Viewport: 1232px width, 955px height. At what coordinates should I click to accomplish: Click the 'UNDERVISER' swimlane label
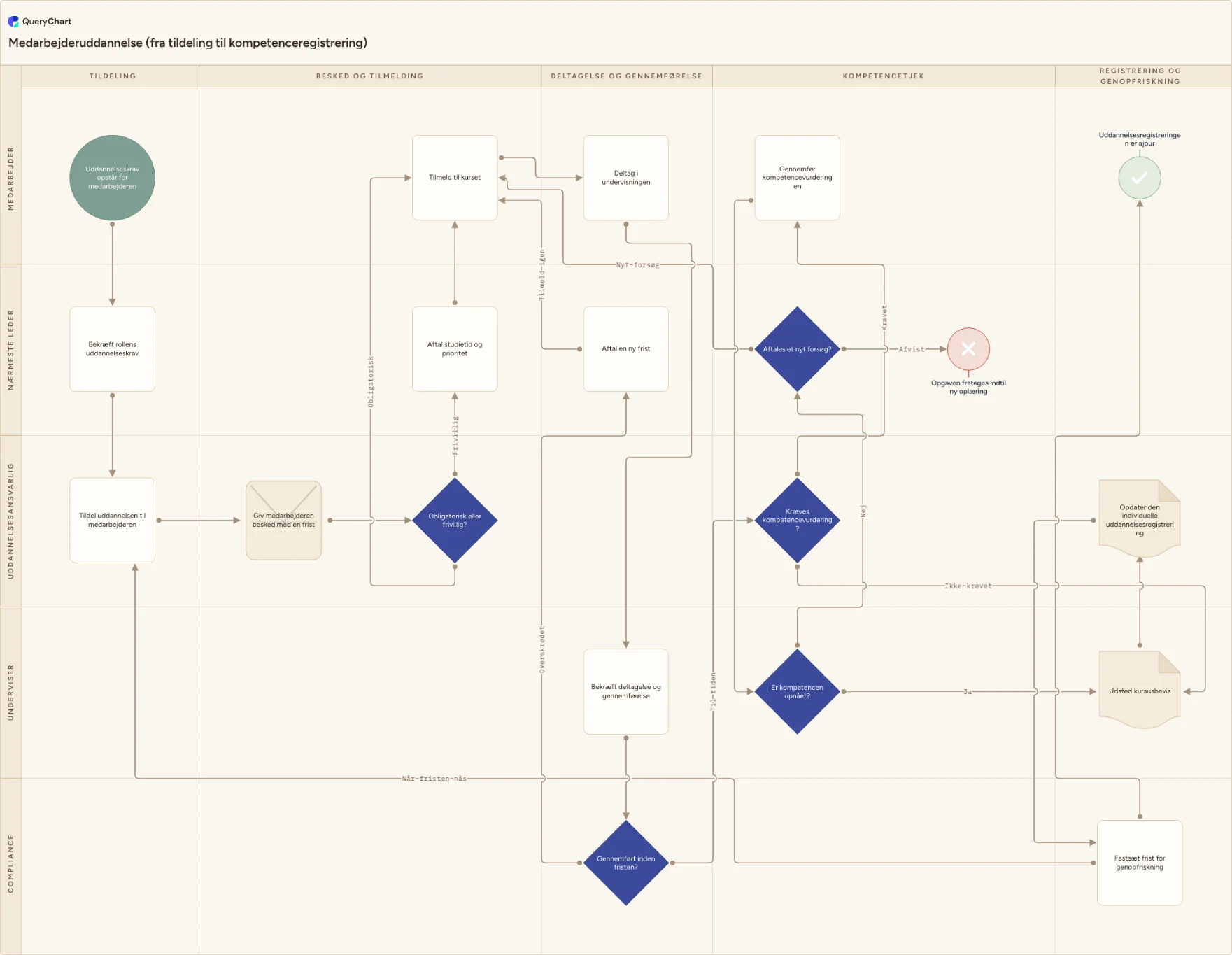(x=10, y=693)
